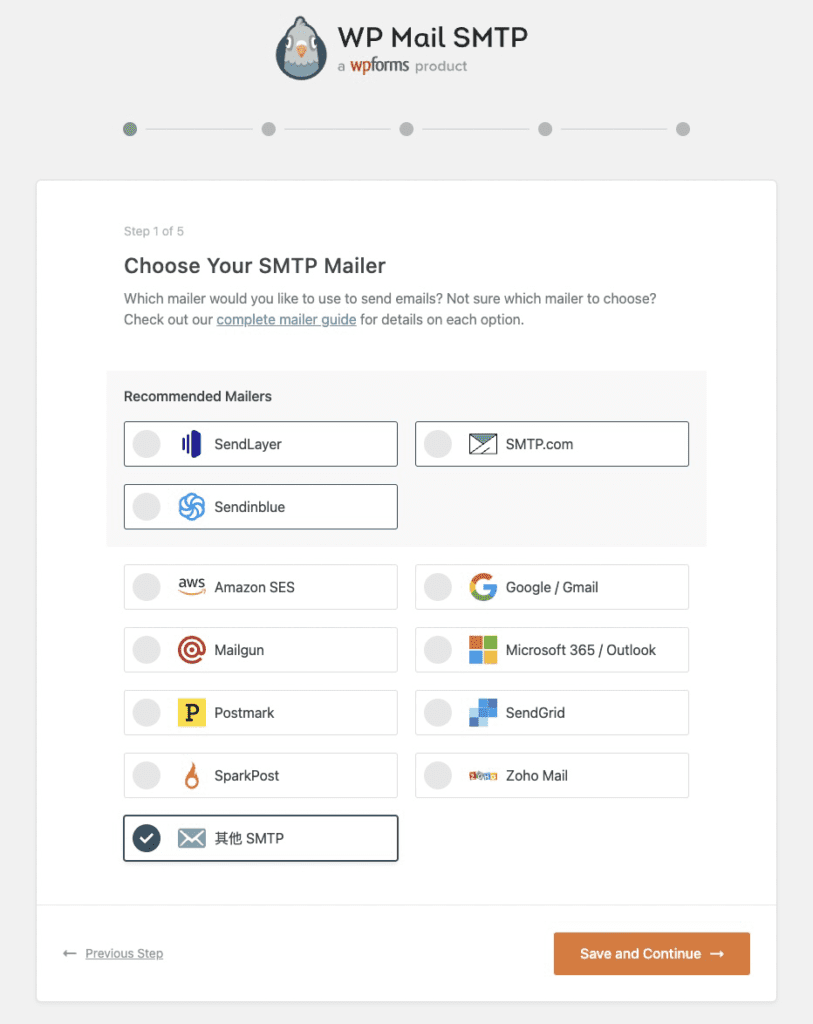Click the SparkPost flame icon
The width and height of the screenshot is (813, 1024).
191,776
